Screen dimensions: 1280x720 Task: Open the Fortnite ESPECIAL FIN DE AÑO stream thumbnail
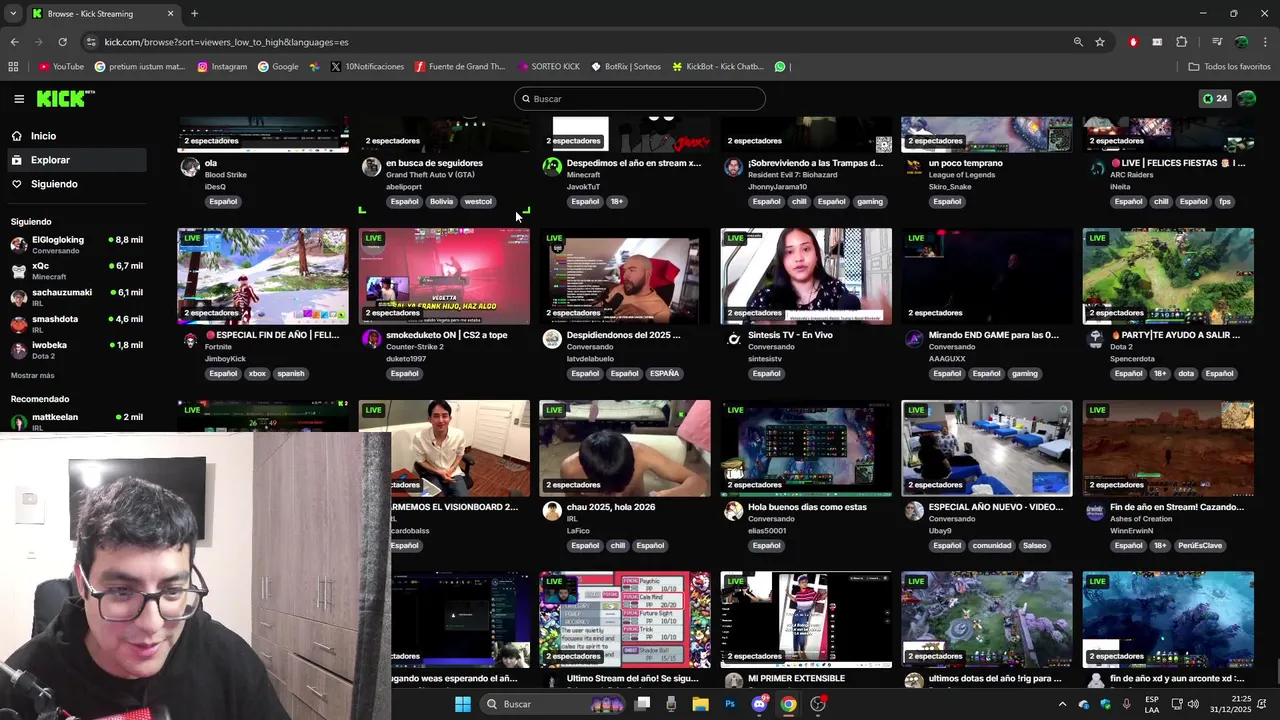point(263,276)
